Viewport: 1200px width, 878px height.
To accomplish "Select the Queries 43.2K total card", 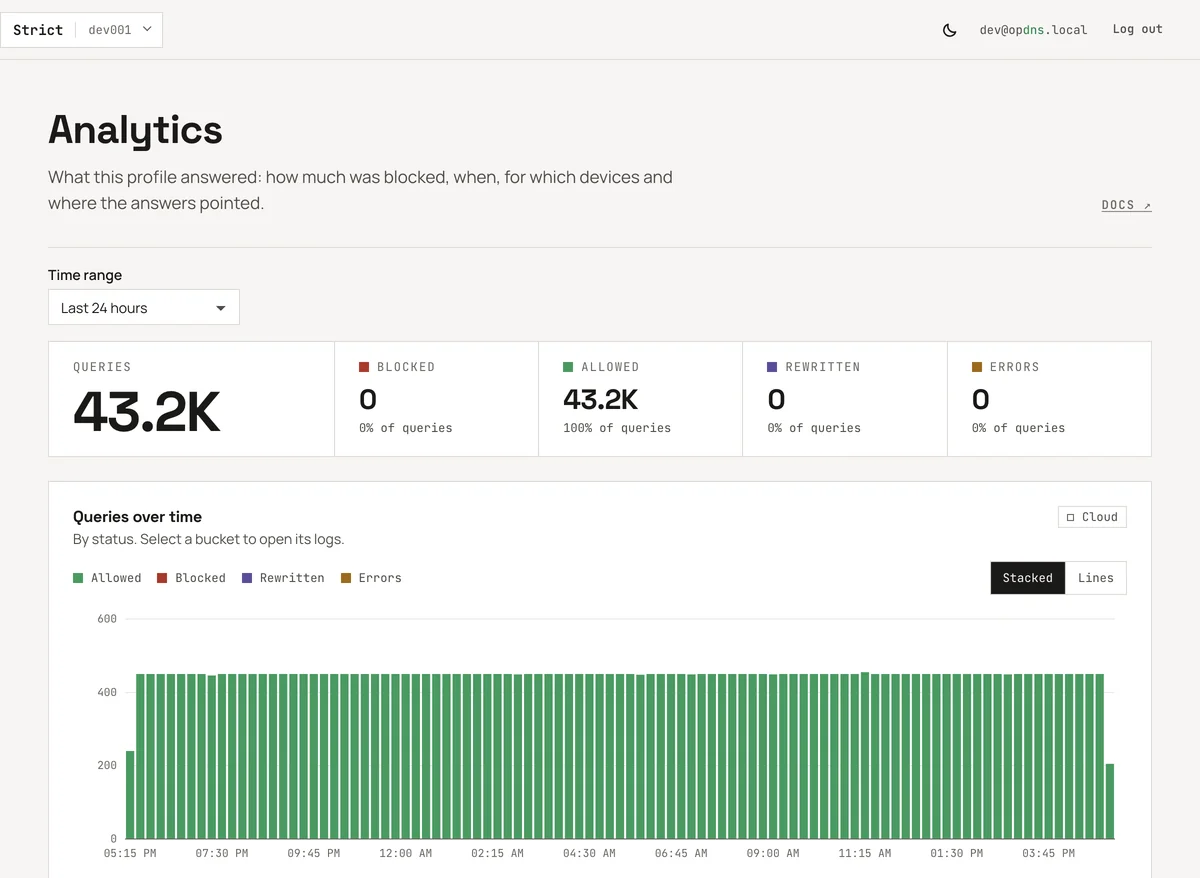I will pyautogui.click(x=191, y=399).
